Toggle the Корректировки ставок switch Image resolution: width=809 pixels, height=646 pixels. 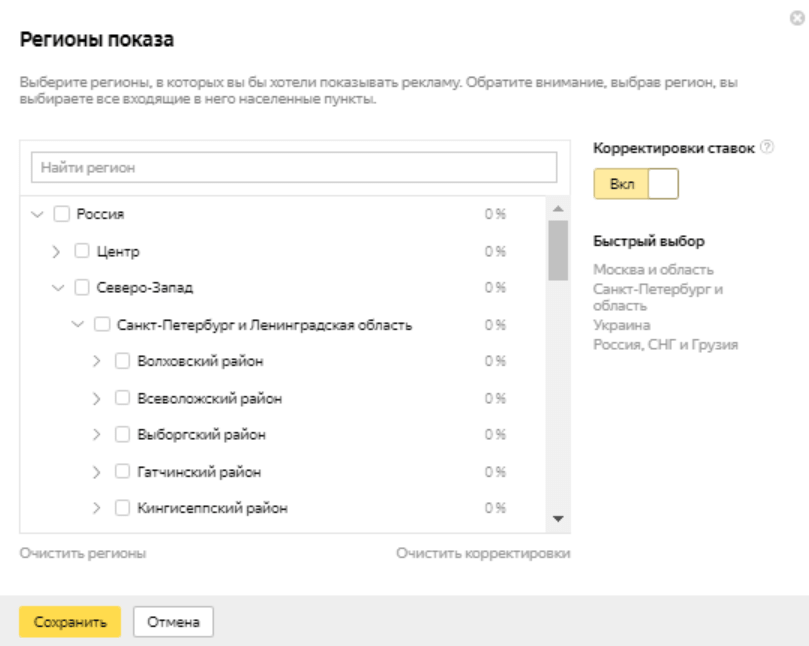tap(636, 184)
